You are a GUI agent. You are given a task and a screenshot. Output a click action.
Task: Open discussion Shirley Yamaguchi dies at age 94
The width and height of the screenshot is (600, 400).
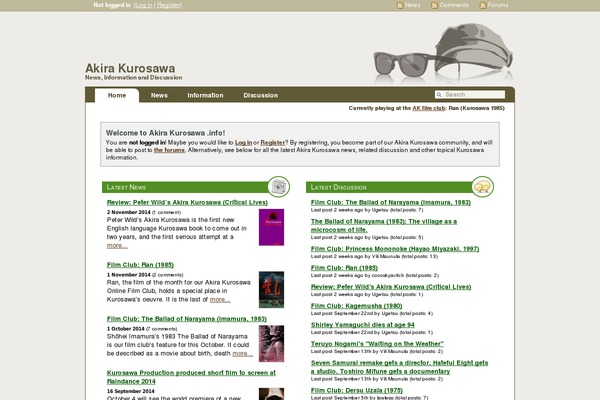pos(362,325)
